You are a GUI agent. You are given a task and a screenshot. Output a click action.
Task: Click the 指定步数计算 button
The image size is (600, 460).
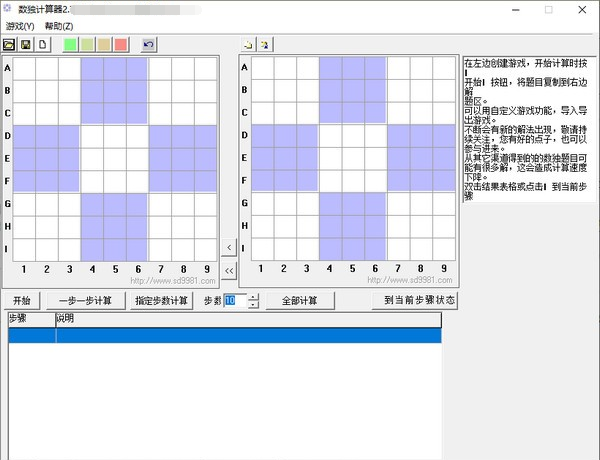pos(161,300)
